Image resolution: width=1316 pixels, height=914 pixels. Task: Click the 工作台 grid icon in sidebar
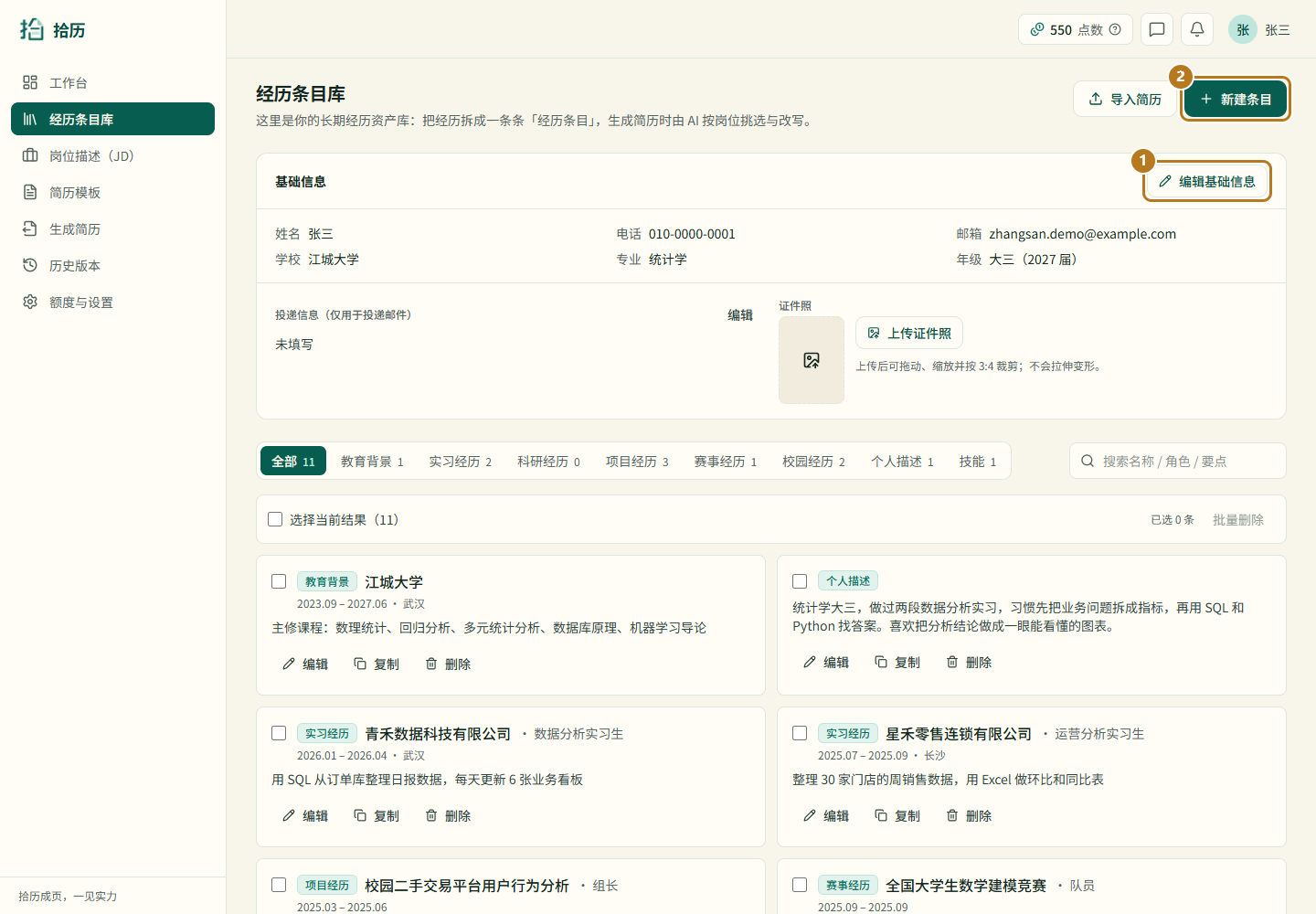point(30,82)
